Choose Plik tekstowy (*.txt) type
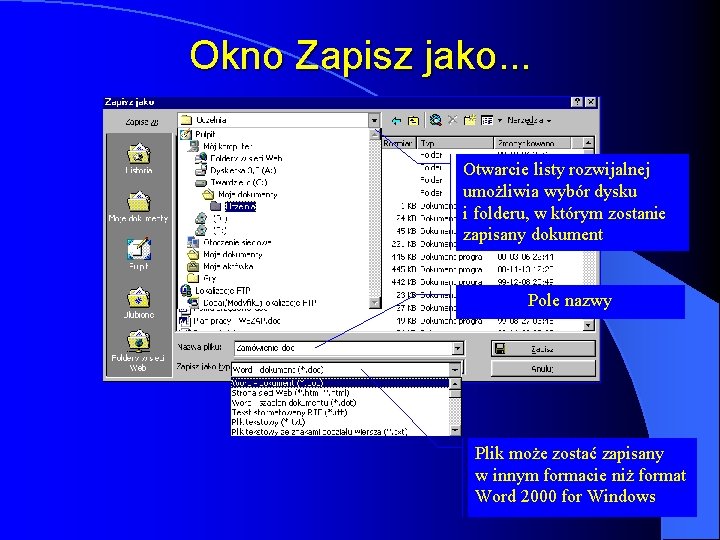Screen dimensions: 720x540 [x=340, y=422]
